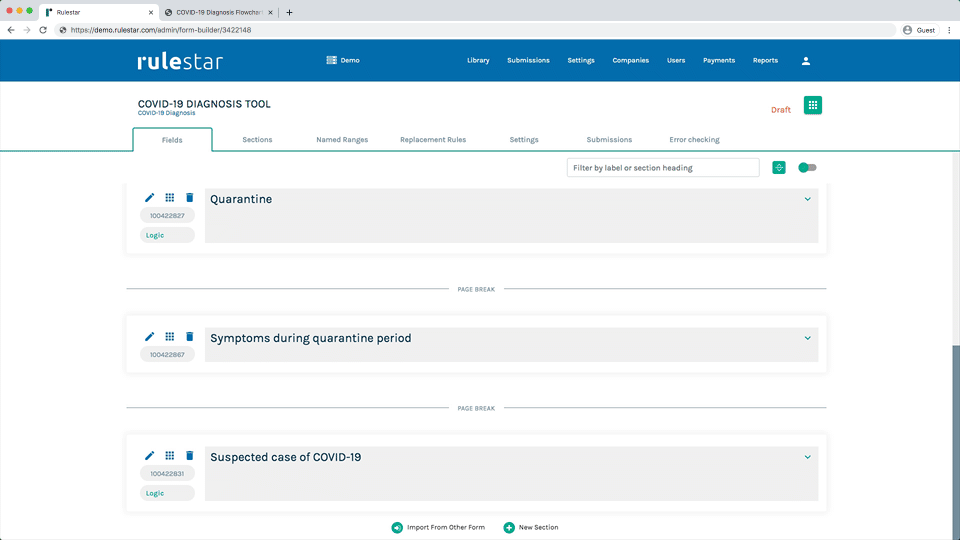Screen dimensions: 960x540
Task: Click the green target icon next to filter
Action: [779, 168]
